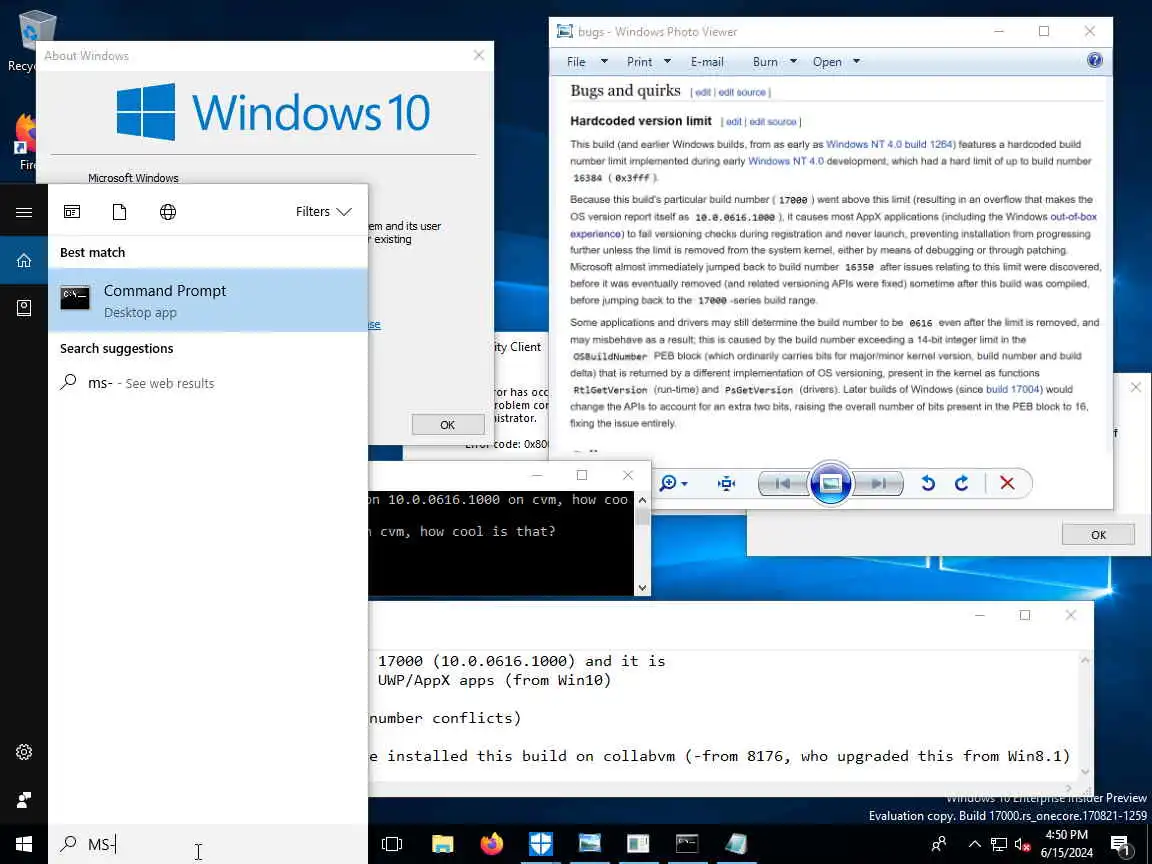Open the People icon in system tray
The image size is (1152, 864).
tap(939, 844)
